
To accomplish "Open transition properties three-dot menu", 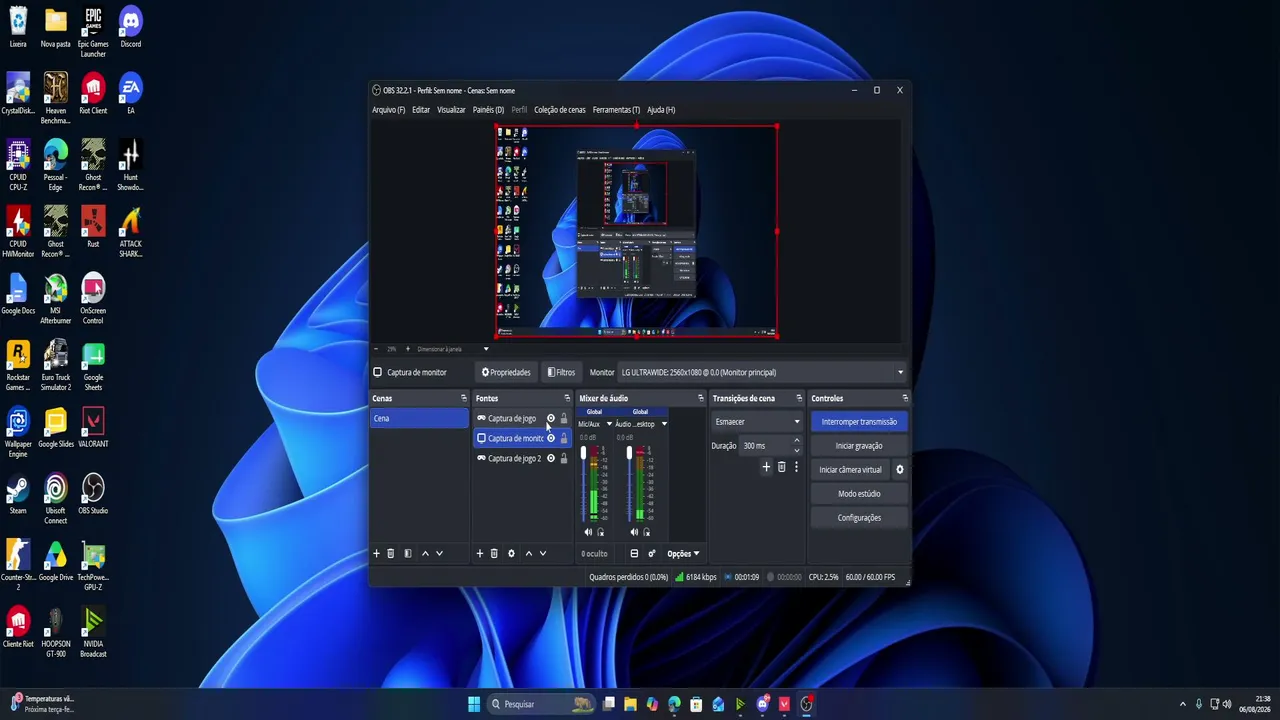I will click(796, 467).
